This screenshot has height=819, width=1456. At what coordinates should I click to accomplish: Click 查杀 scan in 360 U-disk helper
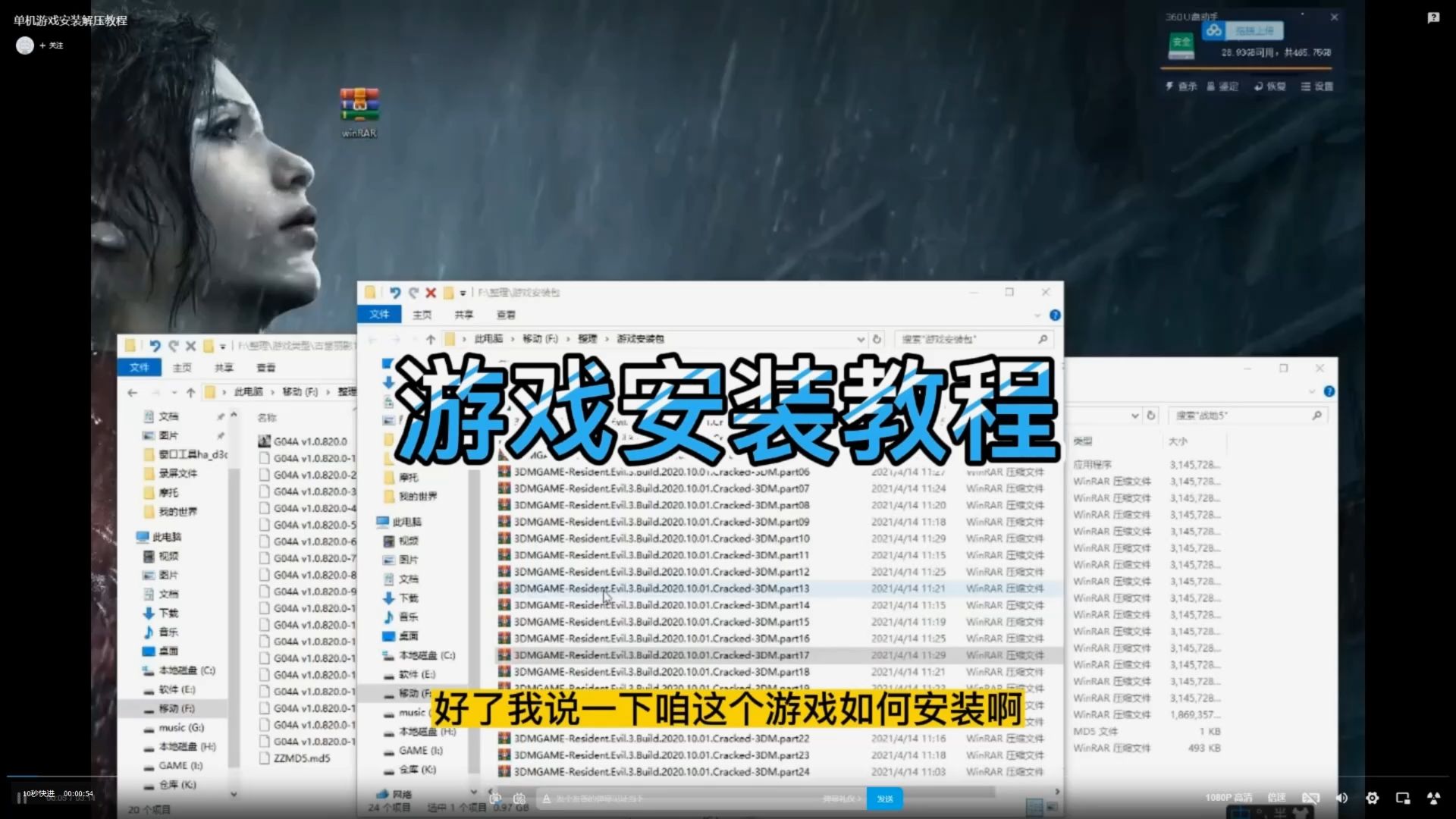[1181, 86]
